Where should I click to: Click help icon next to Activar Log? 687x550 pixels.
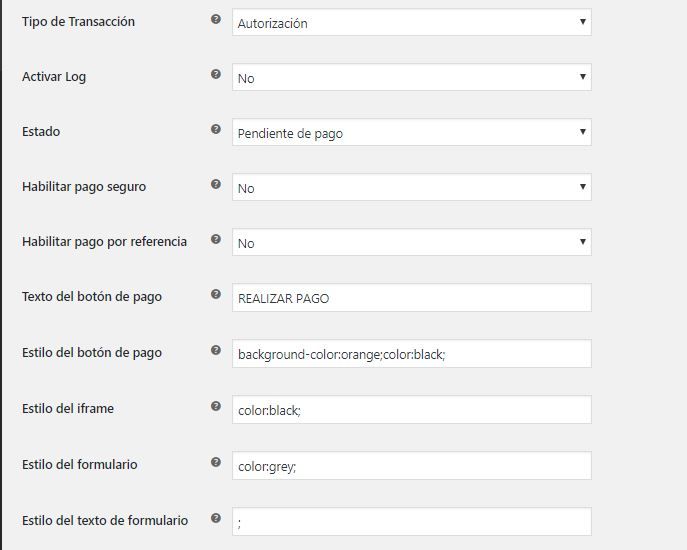(x=216, y=74)
